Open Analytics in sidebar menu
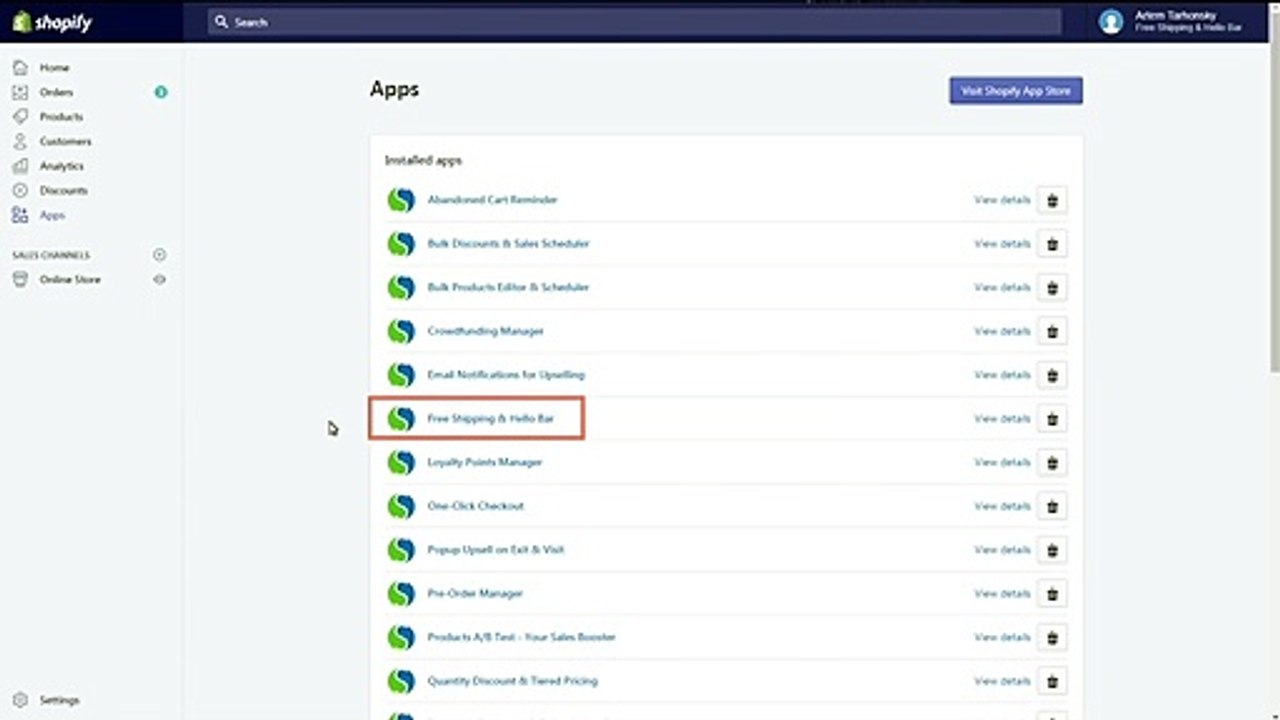 (62, 166)
